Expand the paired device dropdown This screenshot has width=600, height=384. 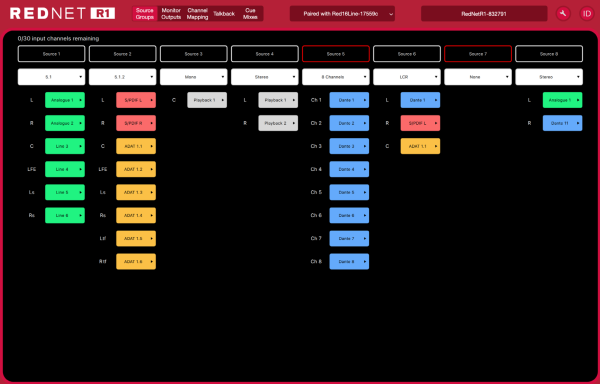[342, 14]
